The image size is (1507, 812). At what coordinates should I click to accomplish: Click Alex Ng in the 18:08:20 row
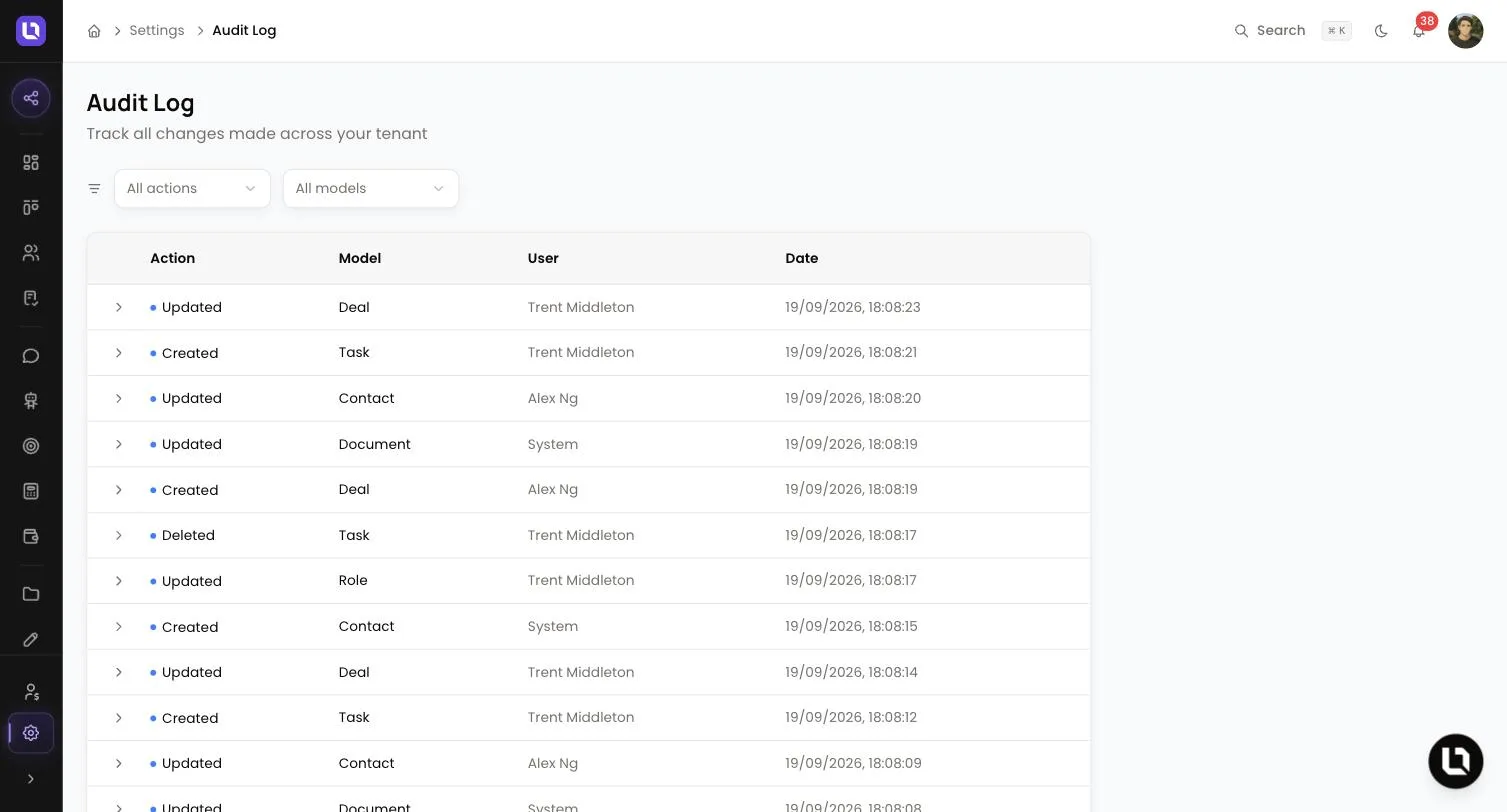point(553,398)
